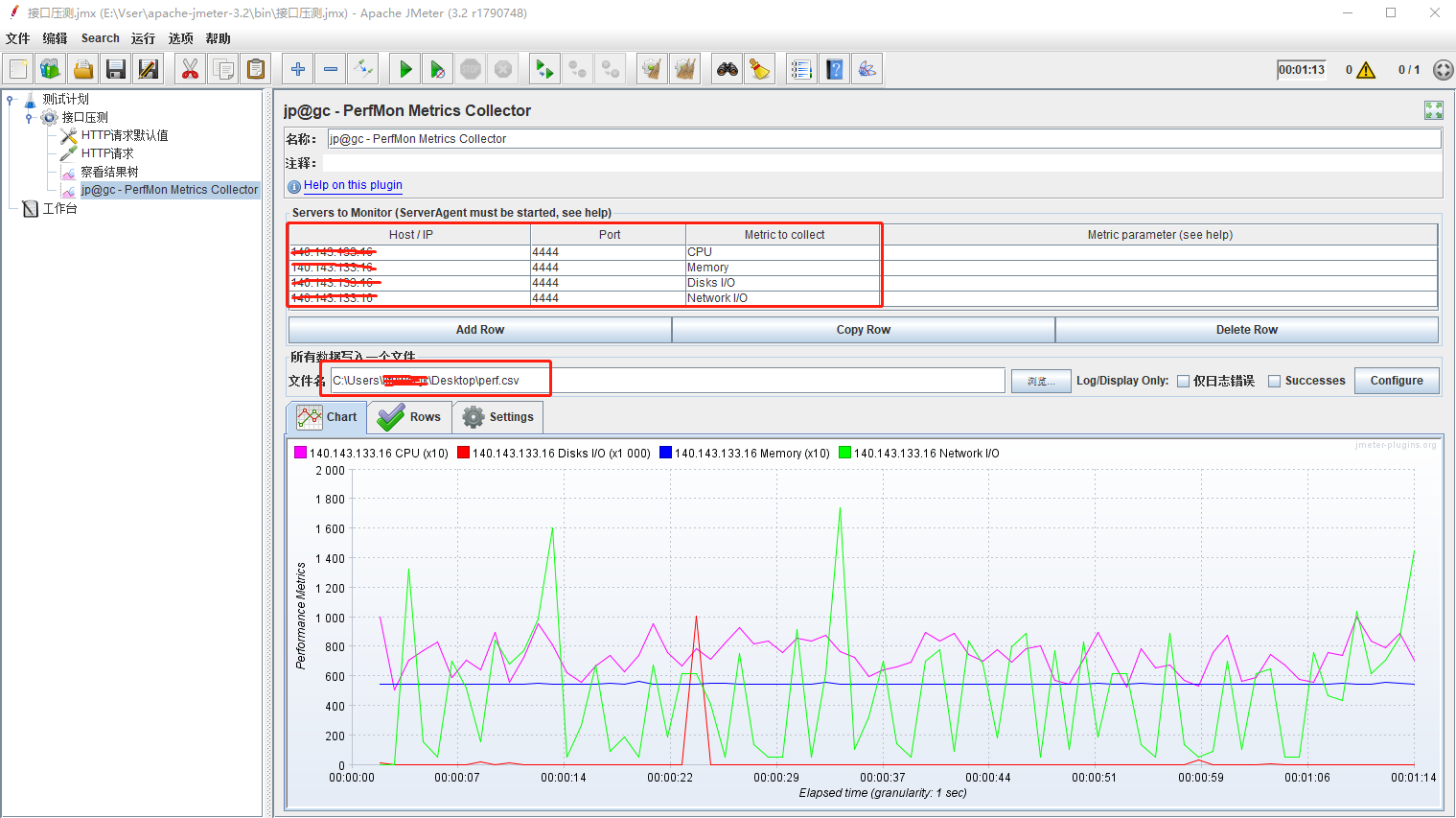Open the 运行 menu
Viewport: 1456px width, 818px height.
coord(143,38)
